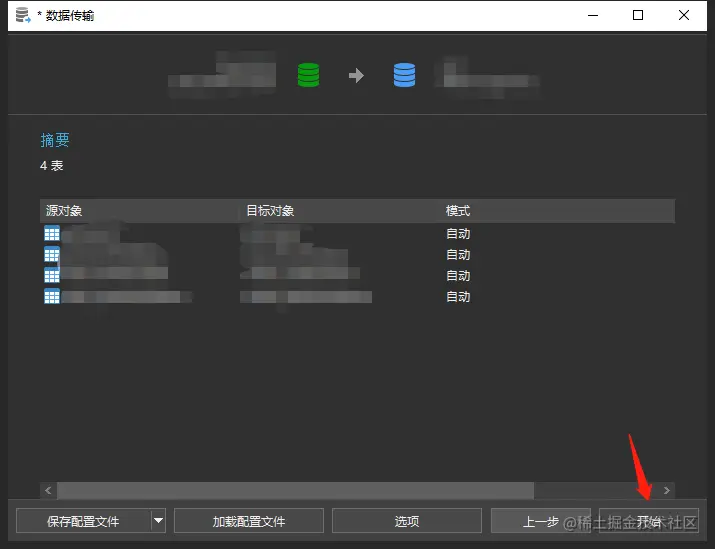This screenshot has width=715, height=549.
Task: Minimize the Data Transfer window
Action: point(593,15)
